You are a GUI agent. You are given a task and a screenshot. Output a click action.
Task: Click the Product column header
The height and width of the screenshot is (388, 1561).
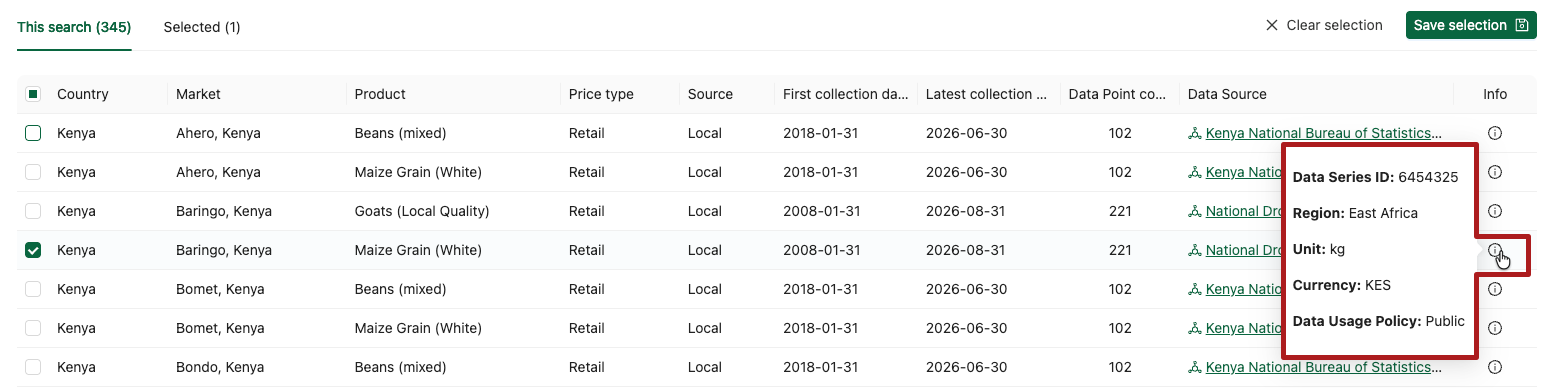point(380,94)
